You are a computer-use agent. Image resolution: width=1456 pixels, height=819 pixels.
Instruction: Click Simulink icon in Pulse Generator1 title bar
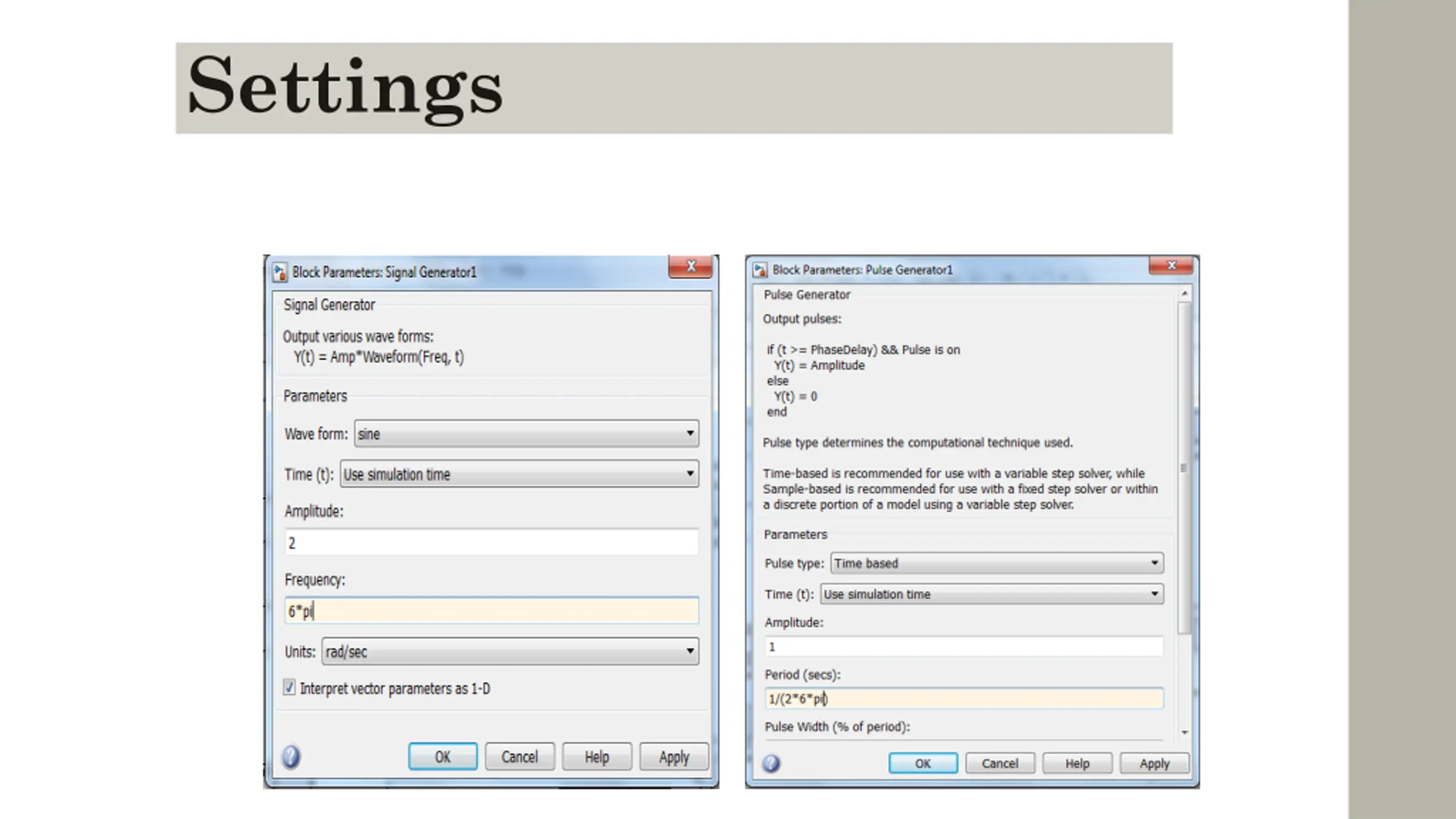(760, 270)
